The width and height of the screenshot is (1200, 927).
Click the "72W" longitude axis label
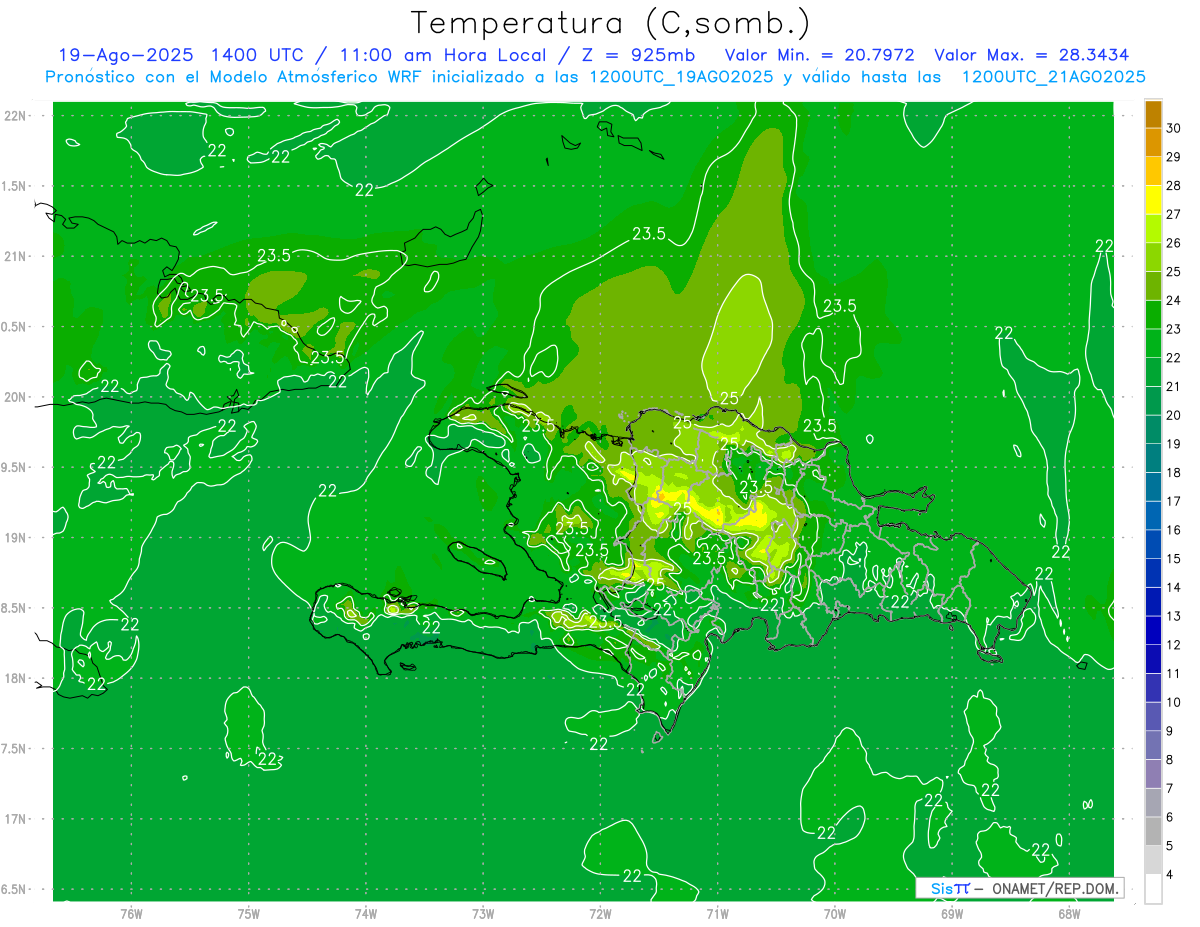tap(600, 914)
